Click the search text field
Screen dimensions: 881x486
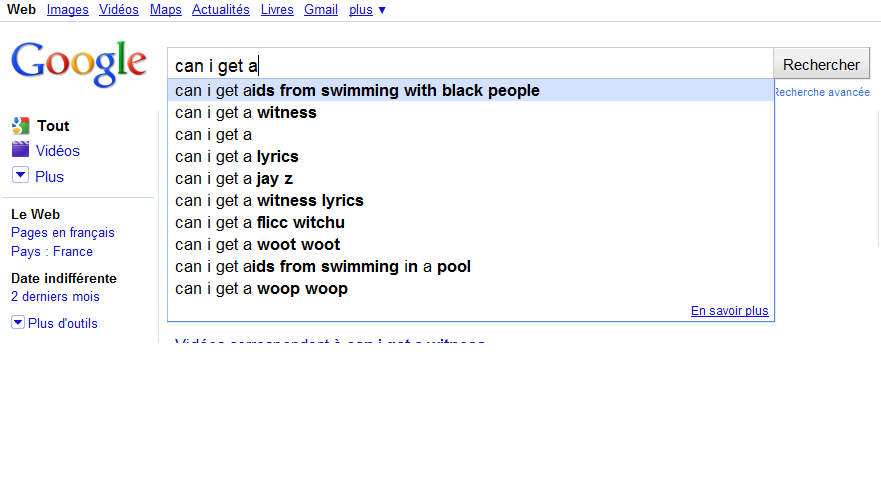pos(470,66)
